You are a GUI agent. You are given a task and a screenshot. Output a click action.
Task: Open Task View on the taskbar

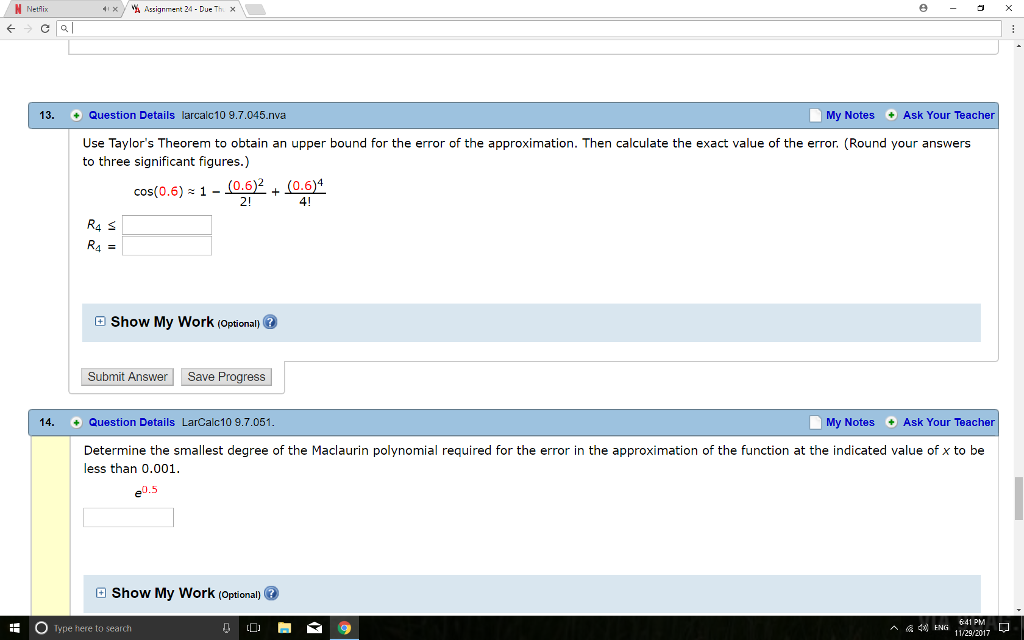coord(252,628)
